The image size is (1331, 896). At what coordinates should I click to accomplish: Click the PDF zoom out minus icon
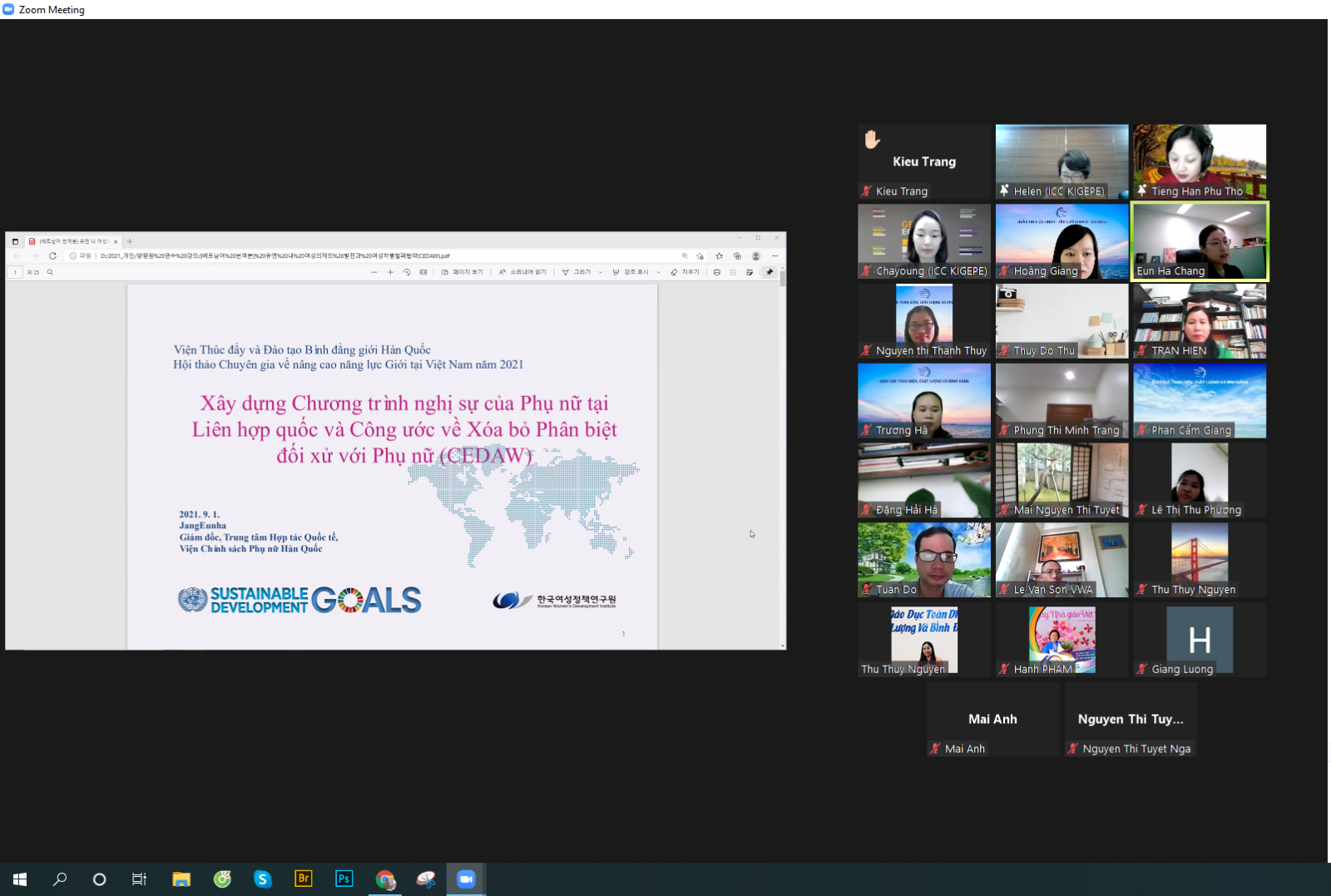tap(374, 272)
